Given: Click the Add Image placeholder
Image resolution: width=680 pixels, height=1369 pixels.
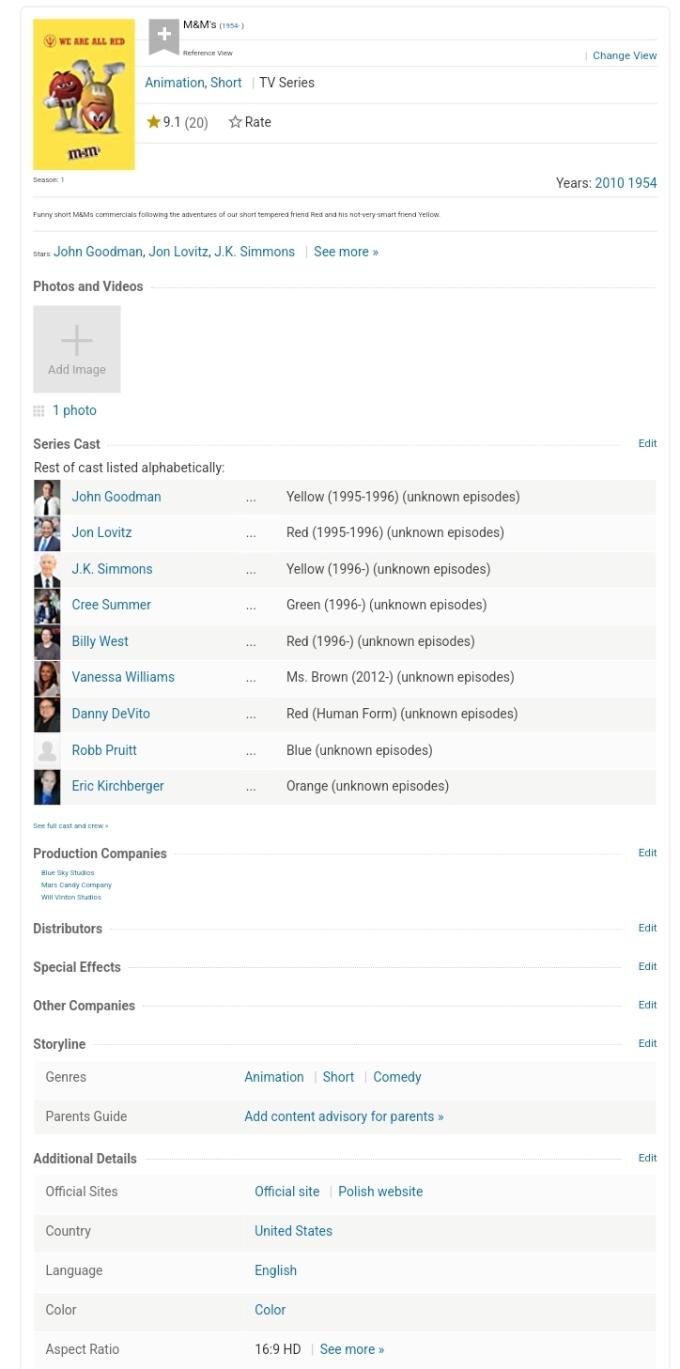Looking at the screenshot, I should click(x=77, y=349).
